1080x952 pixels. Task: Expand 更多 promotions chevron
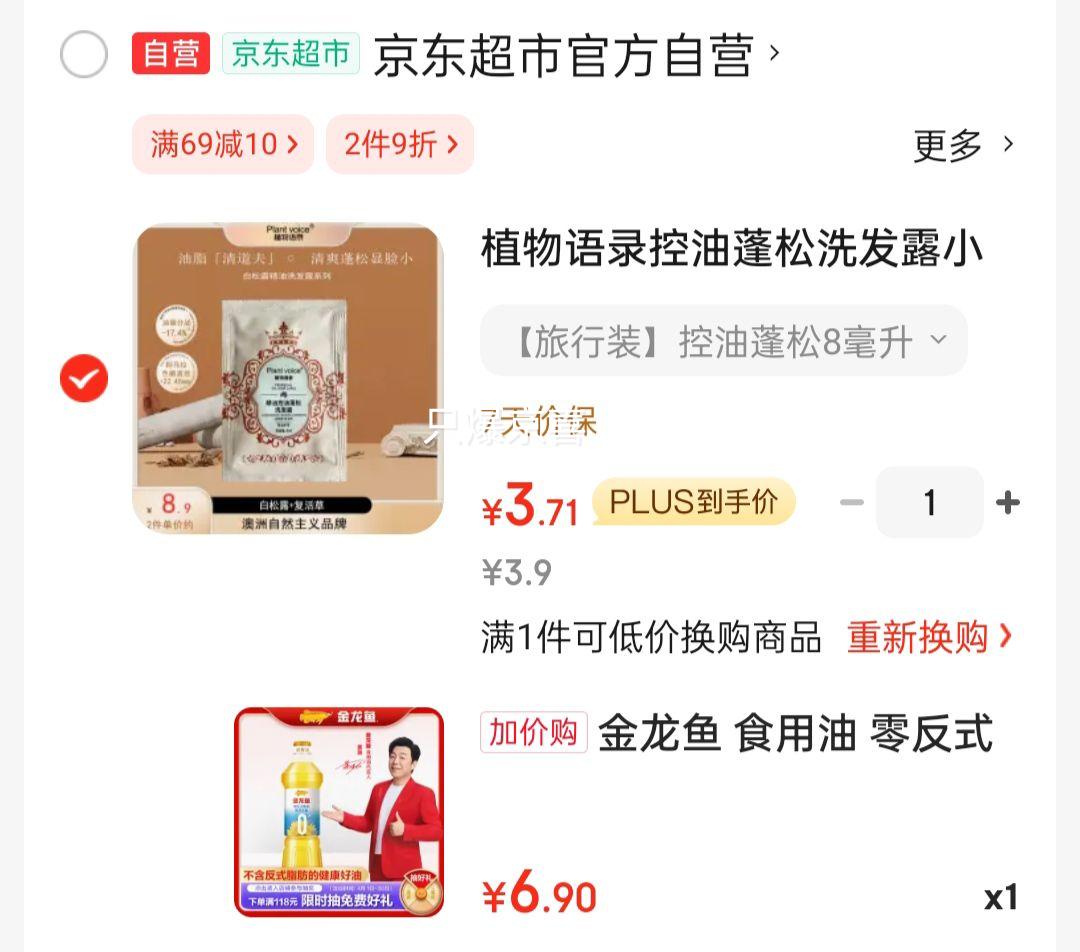[x=964, y=145]
